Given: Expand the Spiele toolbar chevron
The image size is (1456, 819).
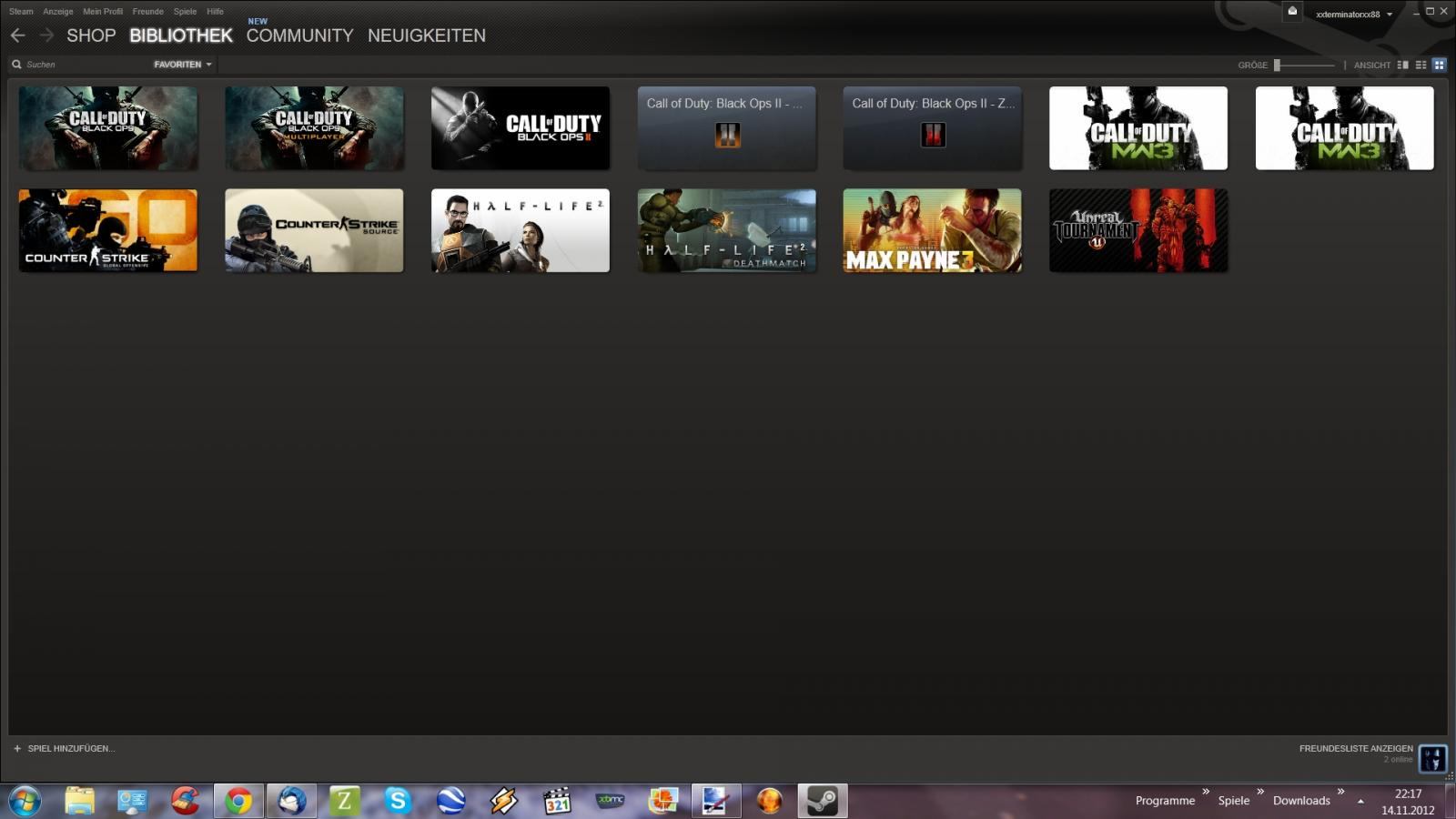Looking at the screenshot, I should (x=1260, y=792).
